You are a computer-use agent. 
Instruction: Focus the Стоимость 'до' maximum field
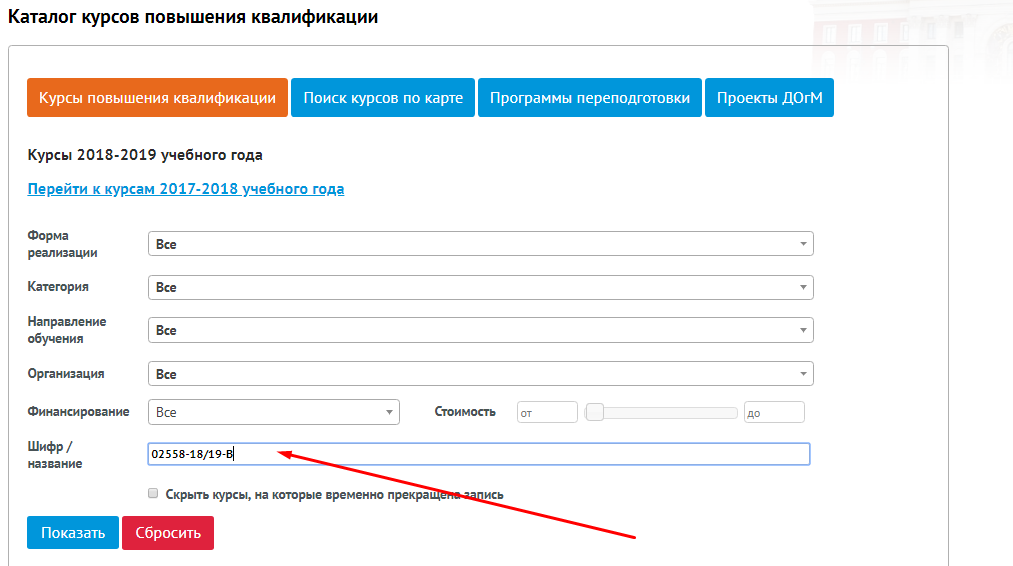coord(774,412)
